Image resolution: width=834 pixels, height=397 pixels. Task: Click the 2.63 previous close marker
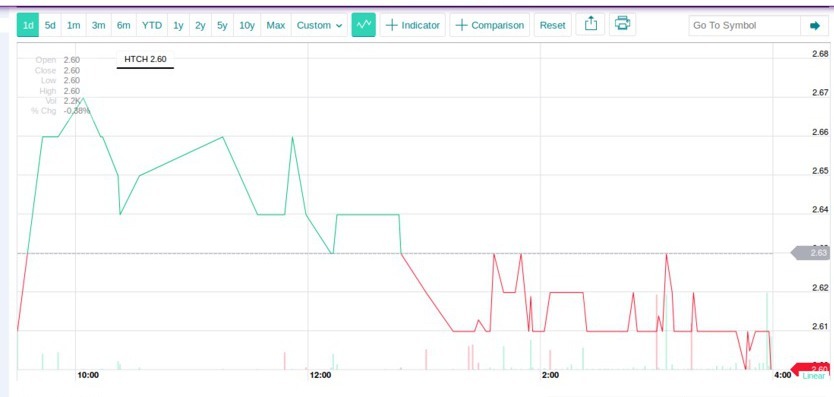pyautogui.click(x=811, y=253)
